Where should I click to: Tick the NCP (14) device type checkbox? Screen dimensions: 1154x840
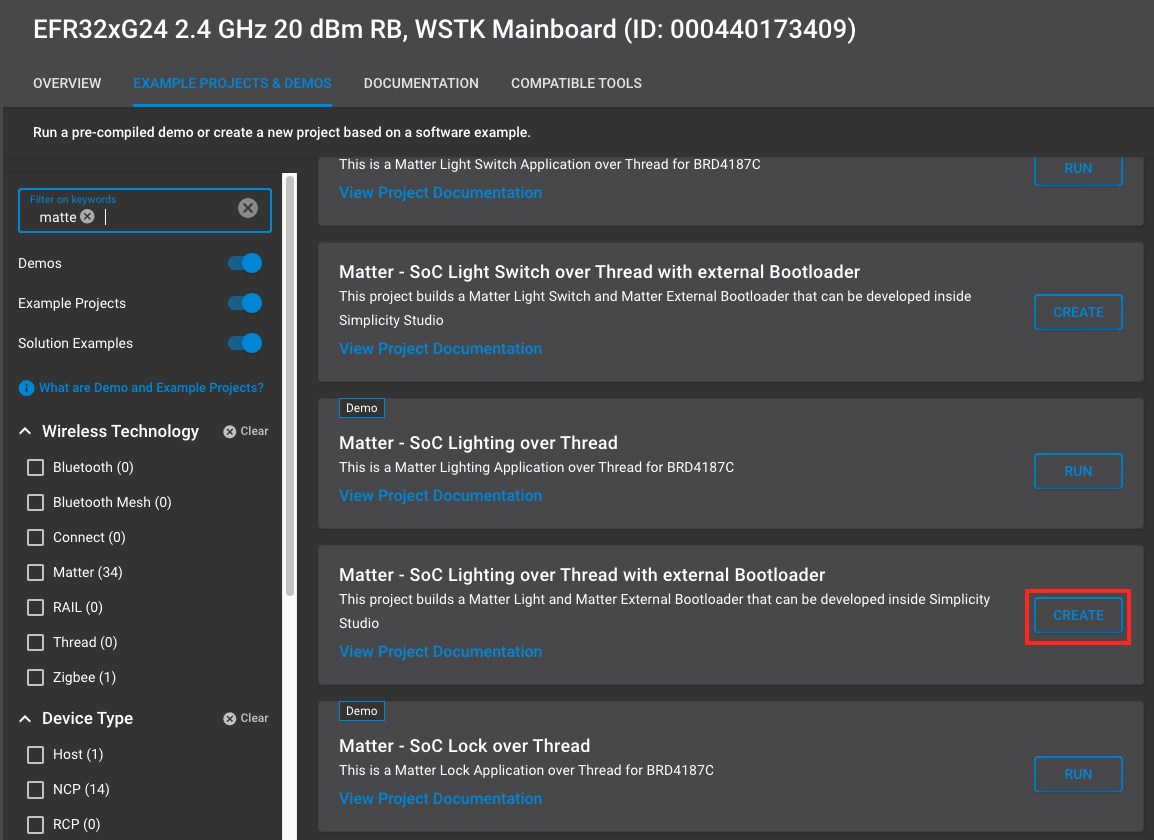point(36,789)
